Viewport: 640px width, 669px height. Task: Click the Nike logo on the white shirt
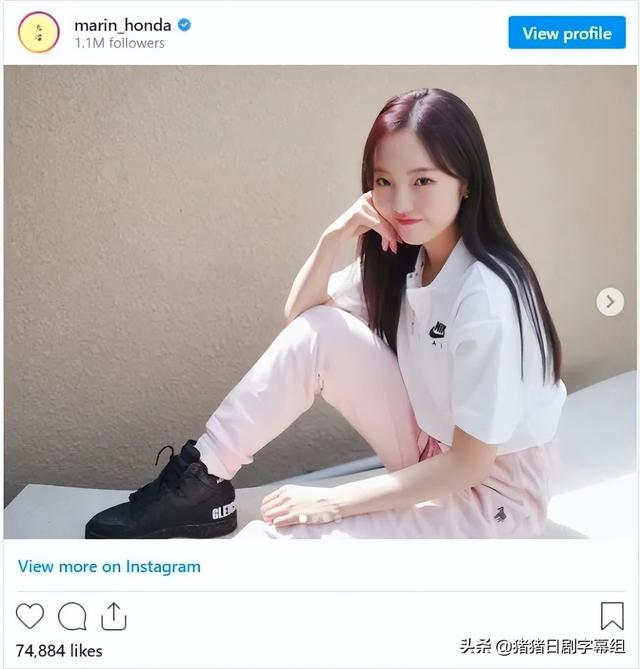pyautogui.click(x=438, y=331)
